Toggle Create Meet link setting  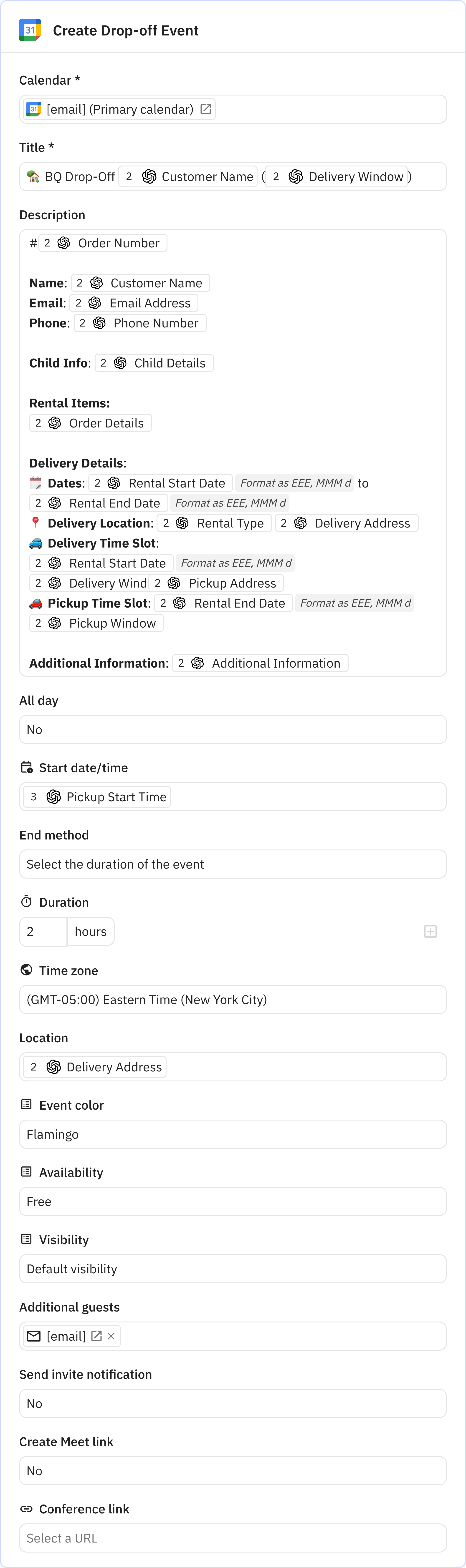coord(233,1471)
